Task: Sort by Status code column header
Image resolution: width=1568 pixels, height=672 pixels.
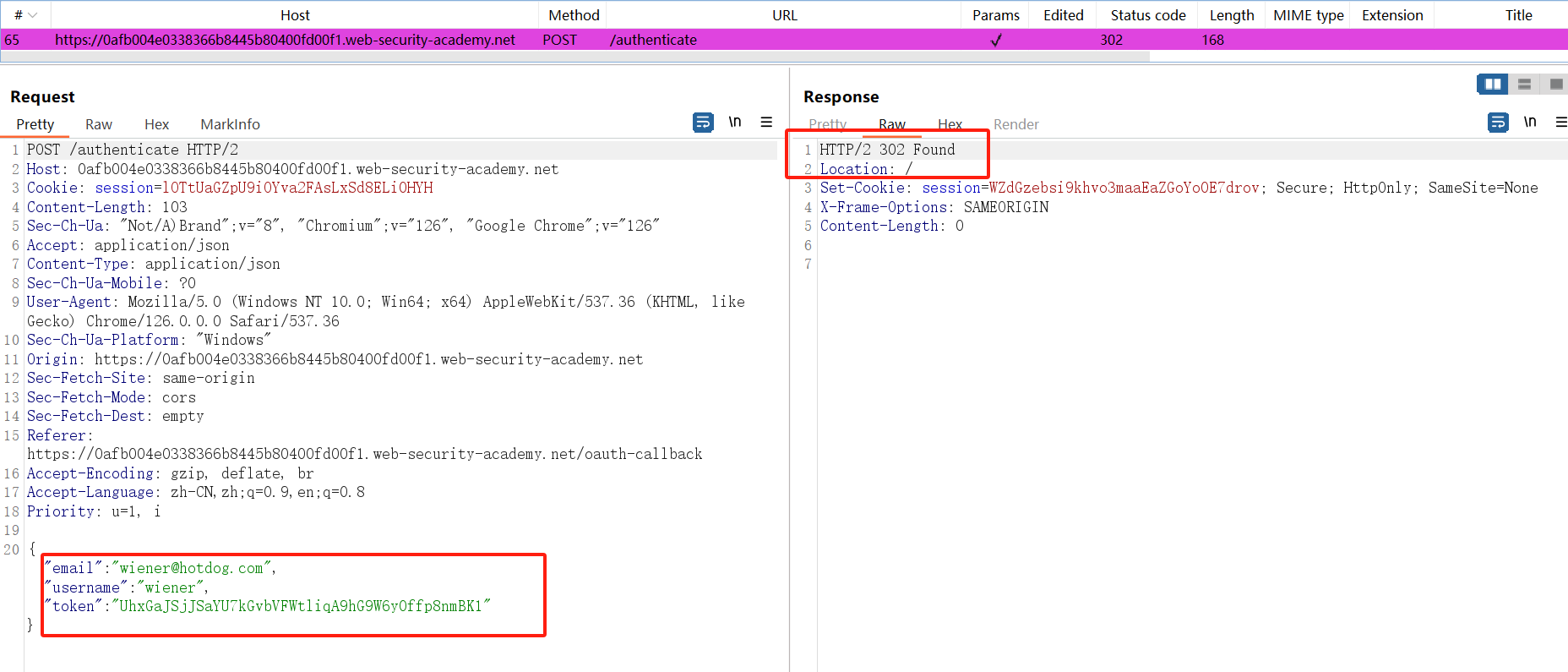Action: click(x=1147, y=15)
